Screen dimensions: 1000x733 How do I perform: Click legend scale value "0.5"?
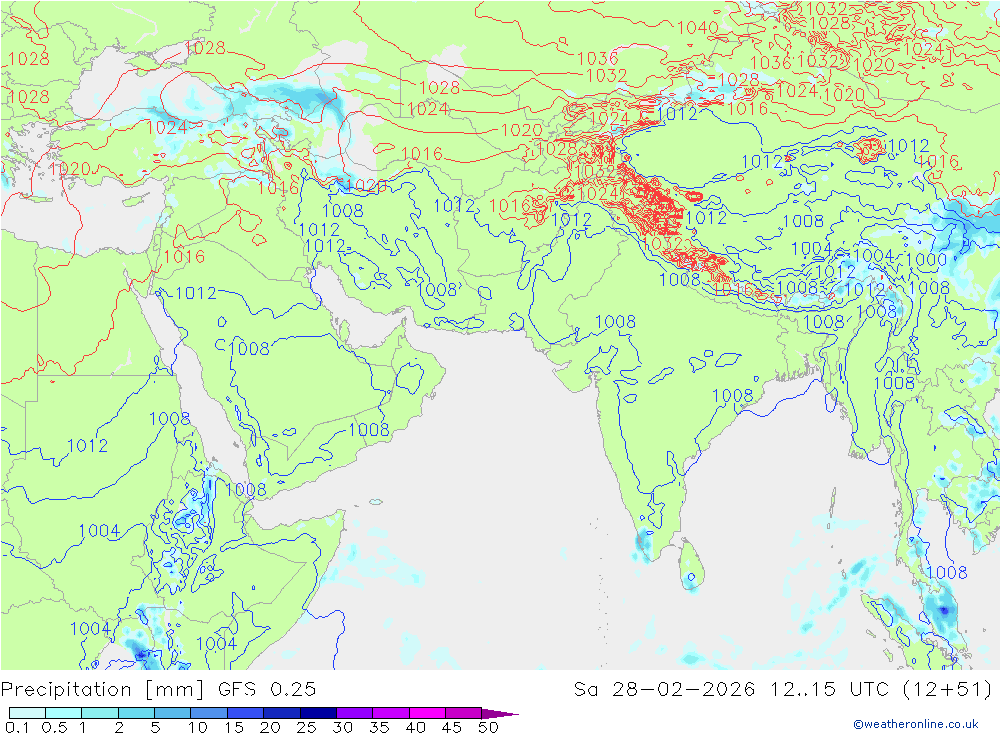[54, 727]
